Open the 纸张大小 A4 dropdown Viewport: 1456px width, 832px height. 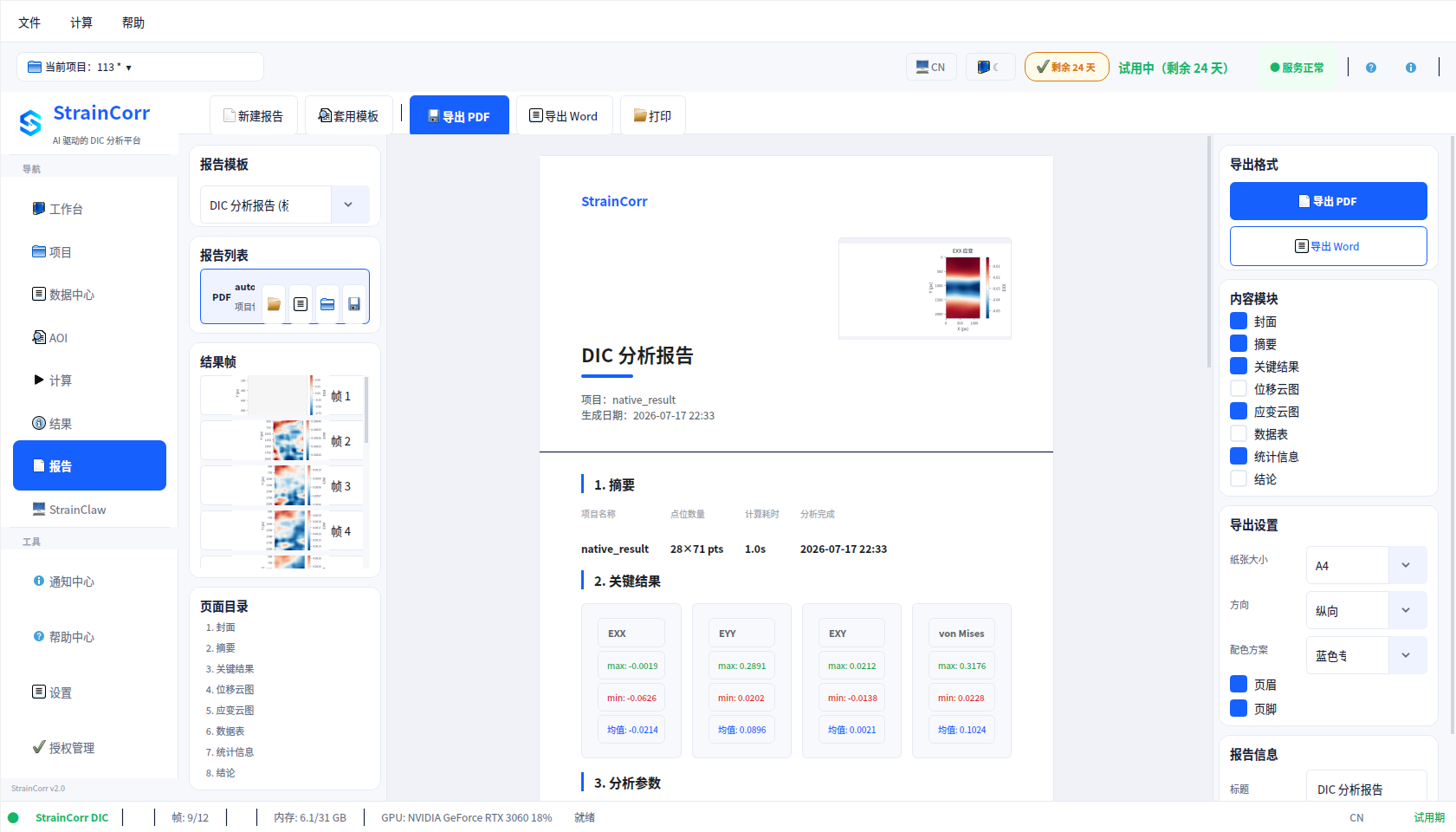[1366, 566]
